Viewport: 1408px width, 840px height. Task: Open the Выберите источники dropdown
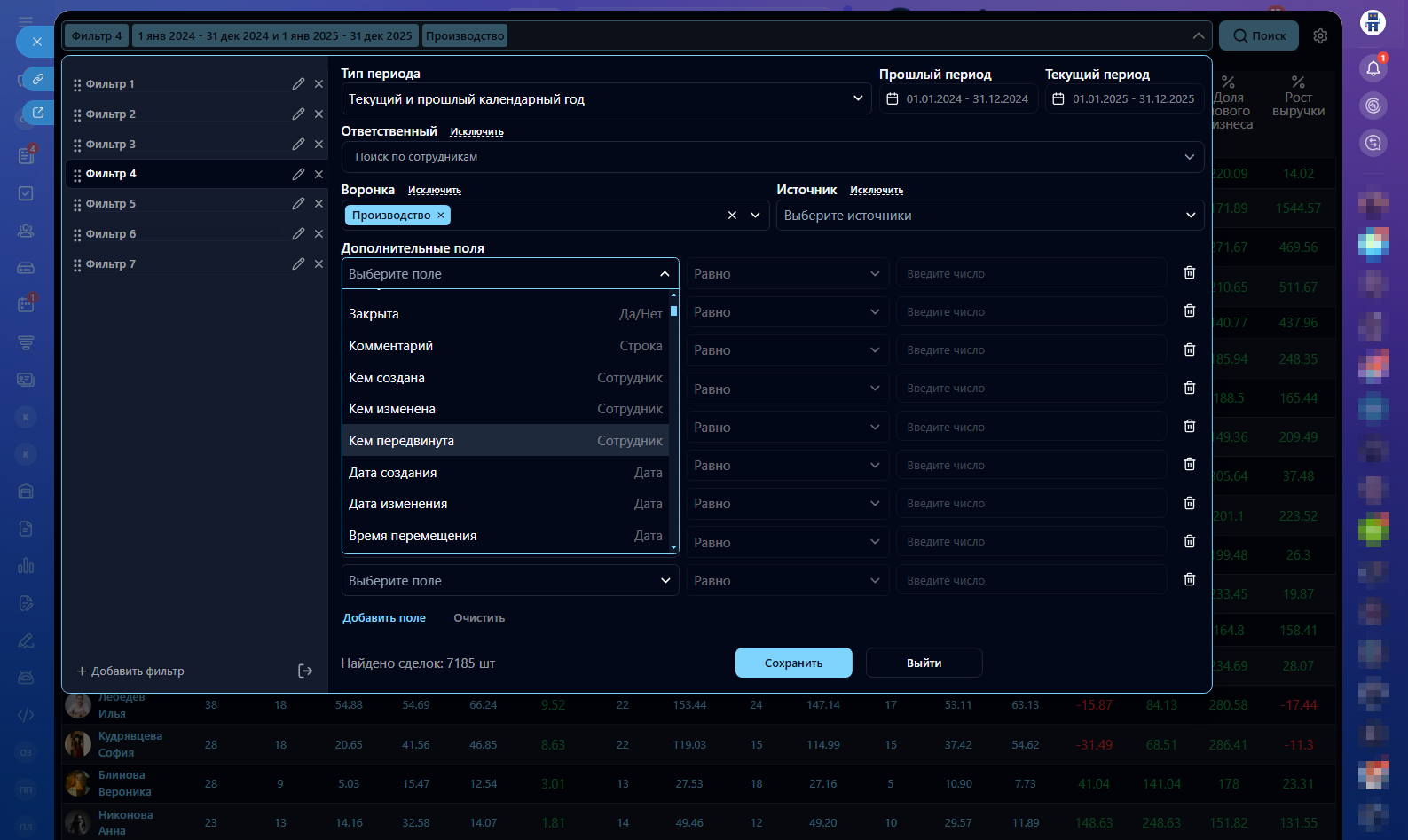pos(989,216)
